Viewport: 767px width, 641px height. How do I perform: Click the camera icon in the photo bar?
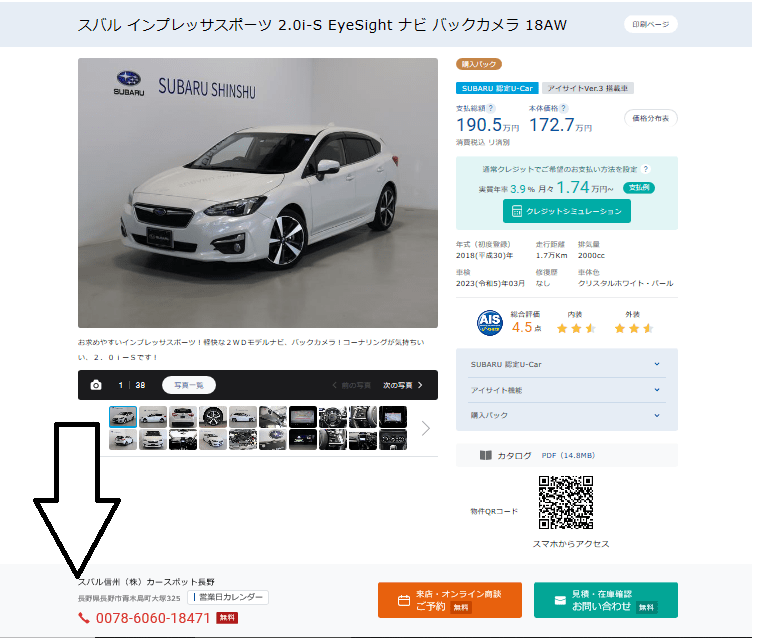96,386
